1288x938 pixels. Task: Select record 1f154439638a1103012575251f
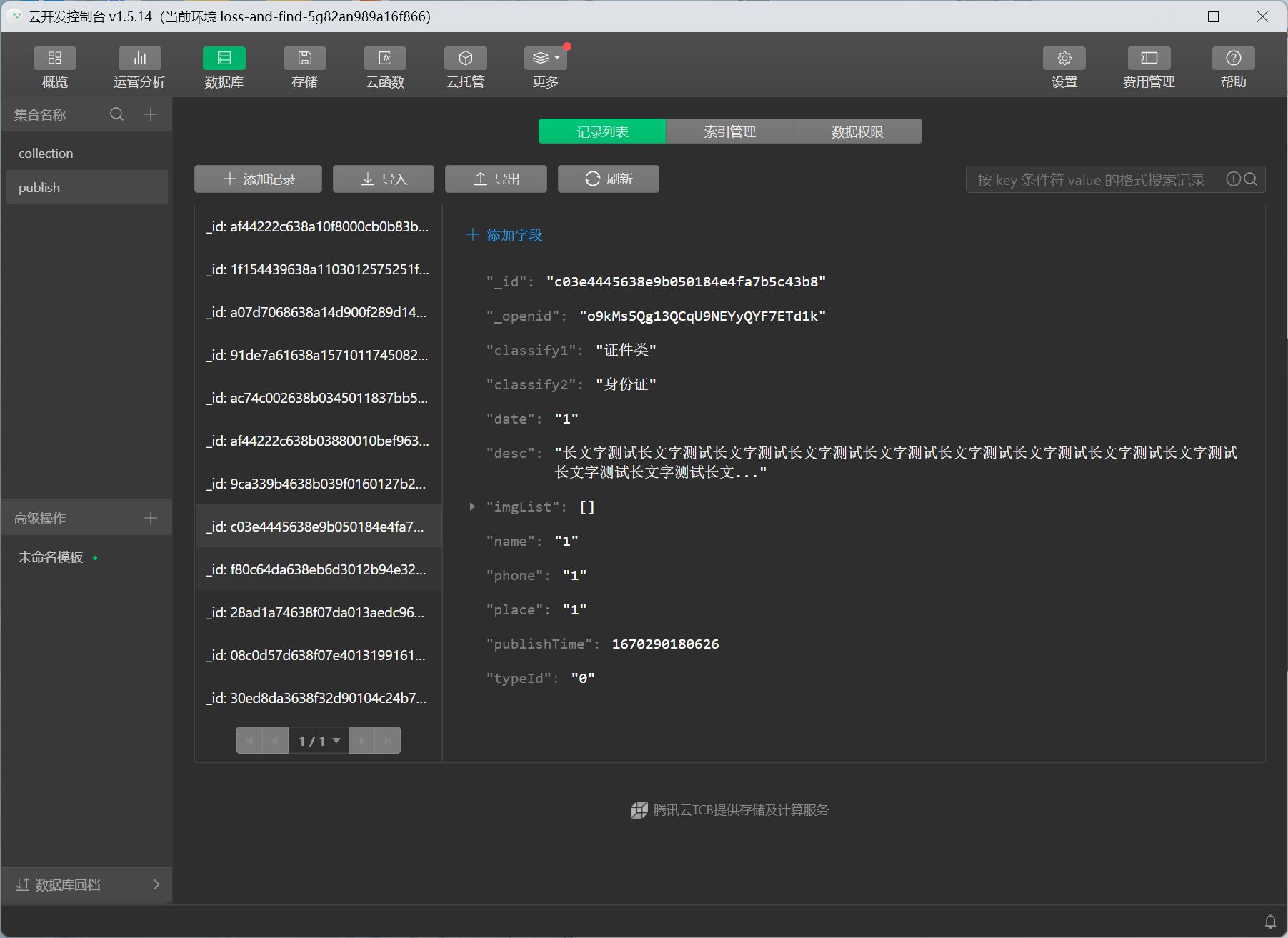(x=319, y=269)
